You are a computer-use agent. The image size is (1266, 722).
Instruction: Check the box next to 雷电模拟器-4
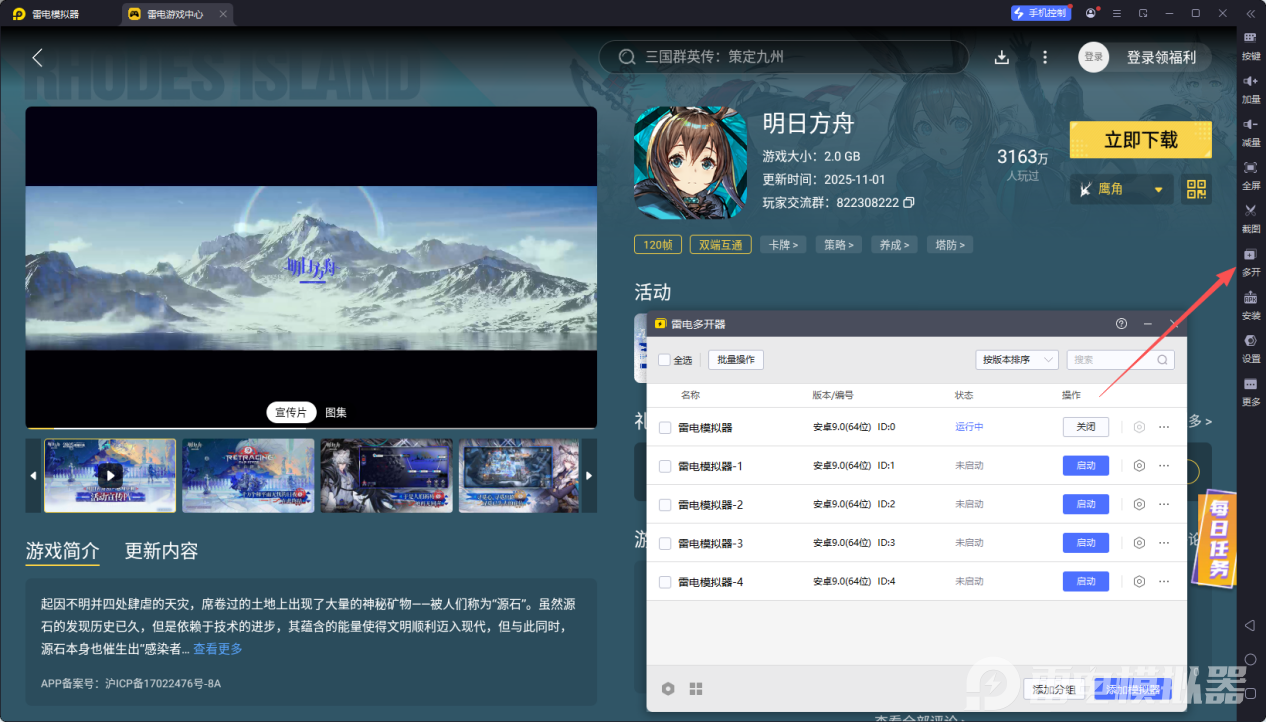pos(665,581)
